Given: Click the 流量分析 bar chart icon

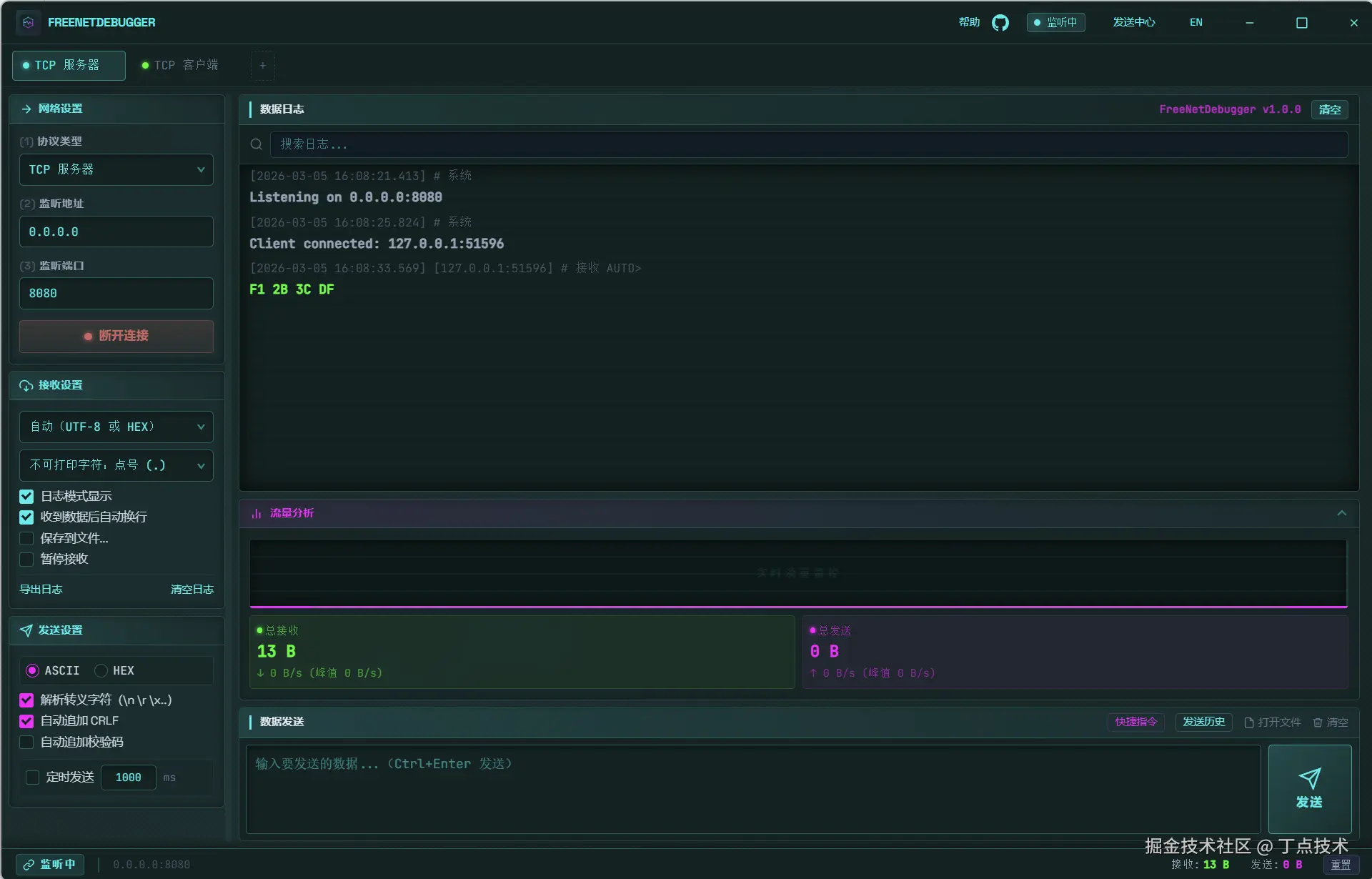Looking at the screenshot, I should [x=257, y=514].
